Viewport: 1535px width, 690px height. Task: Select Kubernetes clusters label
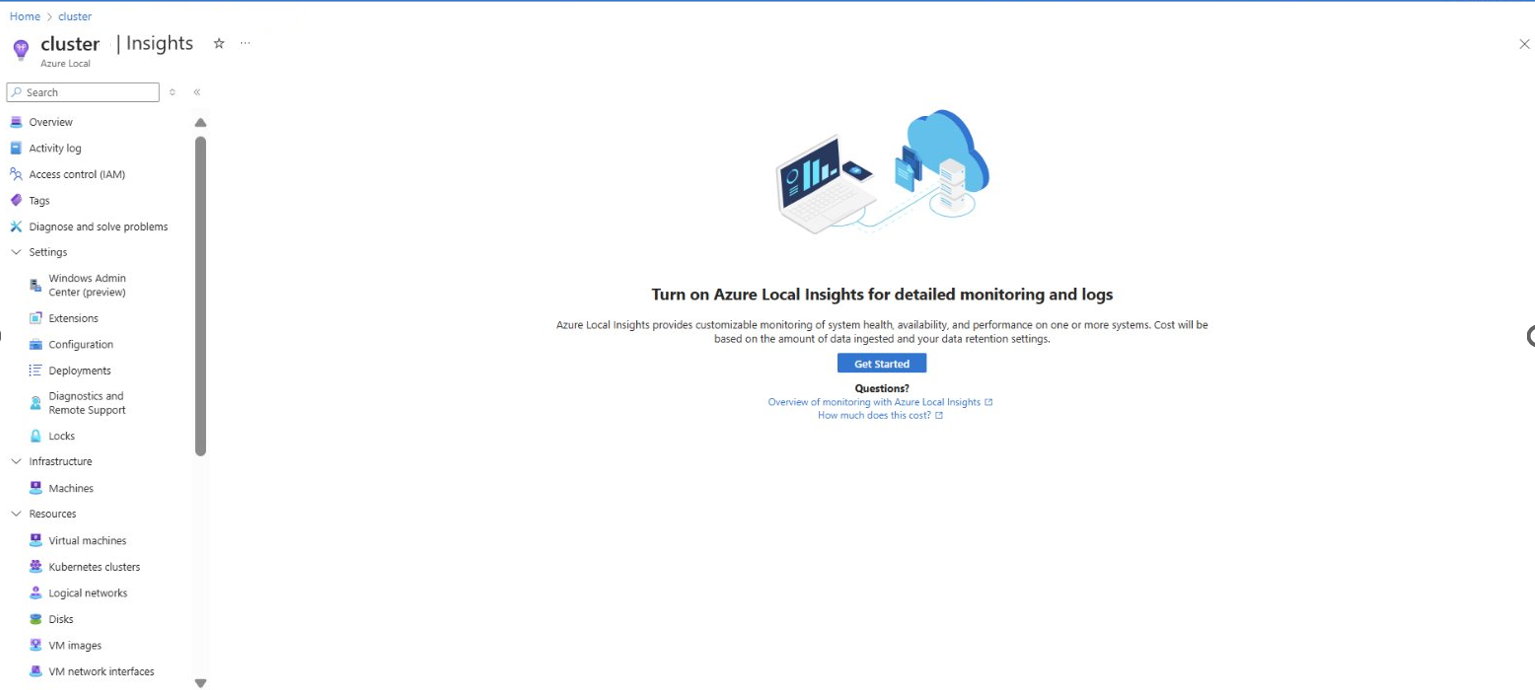click(x=94, y=566)
